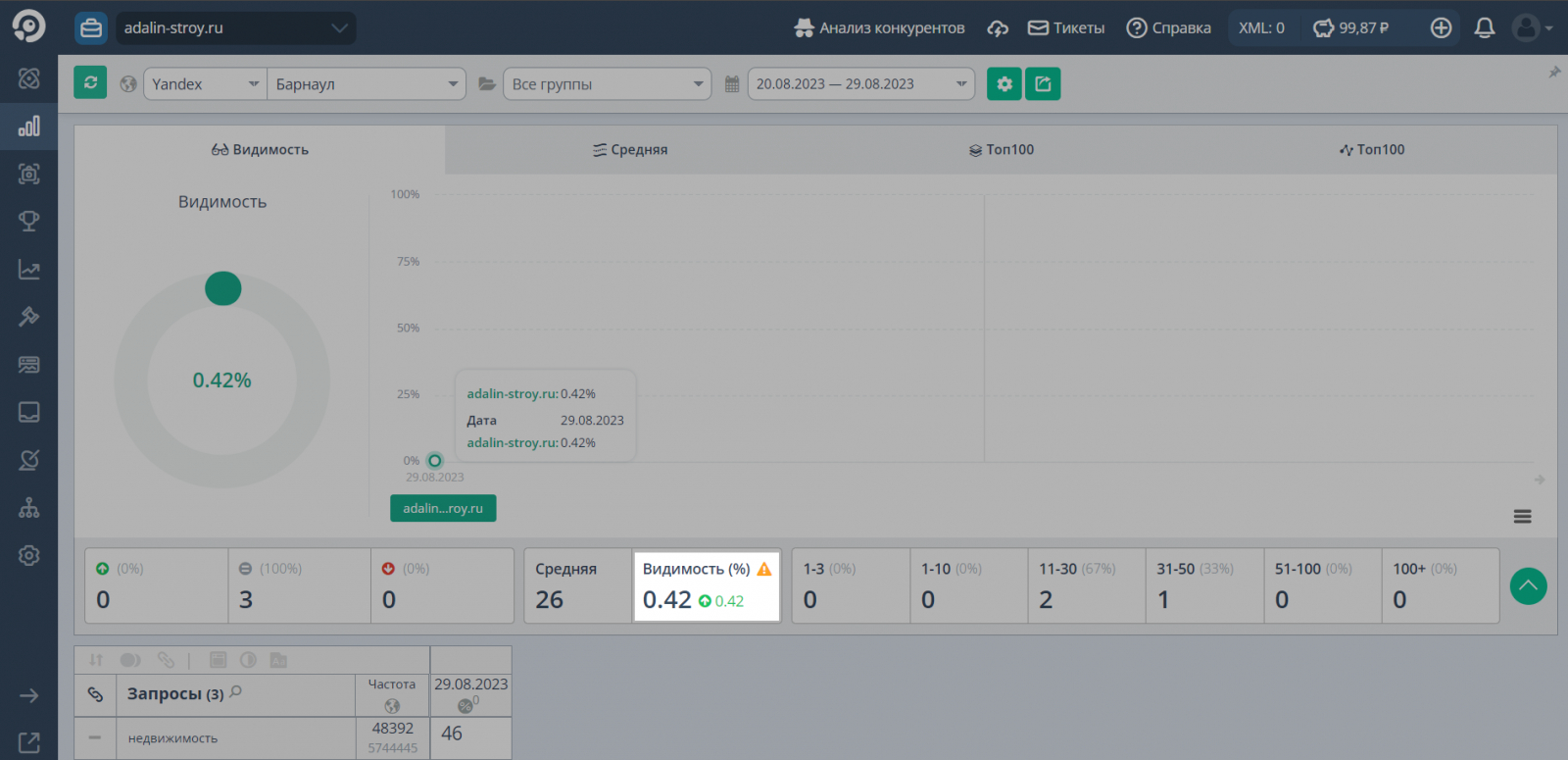Click the XML: 0 counter

(1261, 27)
